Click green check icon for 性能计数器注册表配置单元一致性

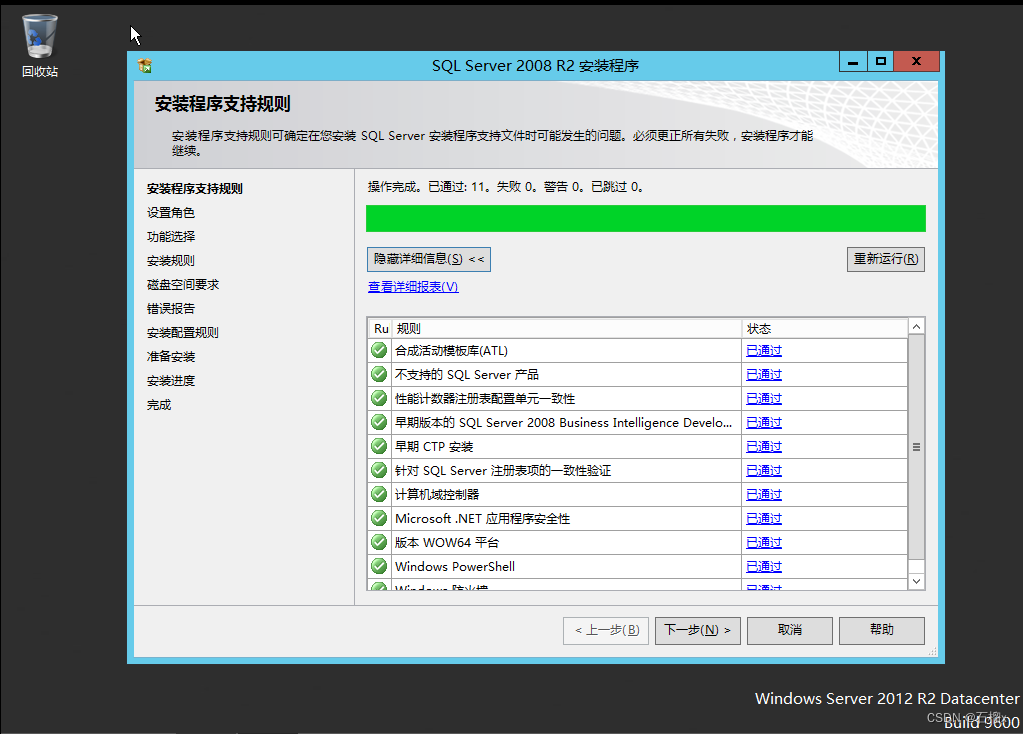tap(379, 398)
